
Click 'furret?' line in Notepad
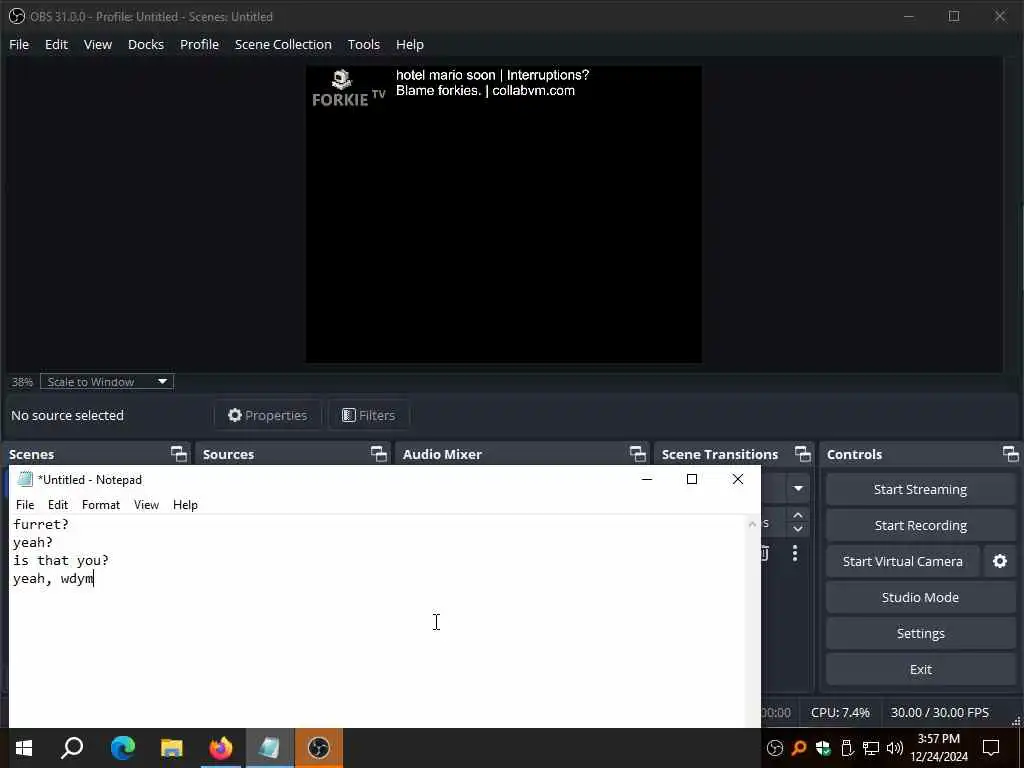[x=40, y=524]
